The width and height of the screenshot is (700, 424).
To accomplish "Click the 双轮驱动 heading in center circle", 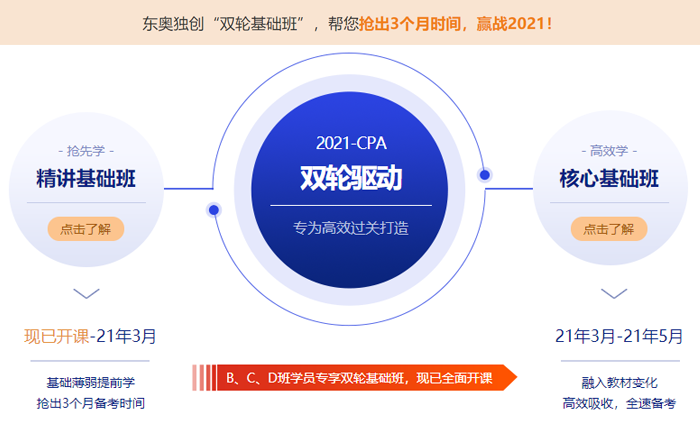I will [x=350, y=177].
